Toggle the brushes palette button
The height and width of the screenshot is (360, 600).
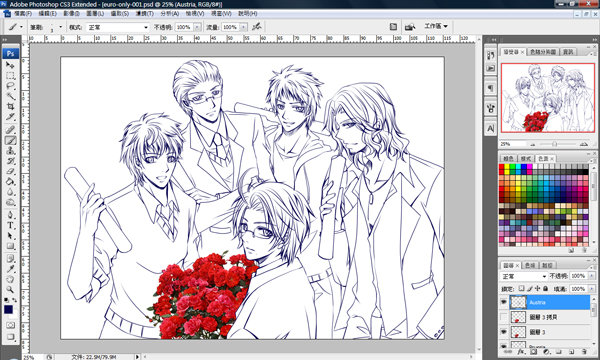coord(393,27)
